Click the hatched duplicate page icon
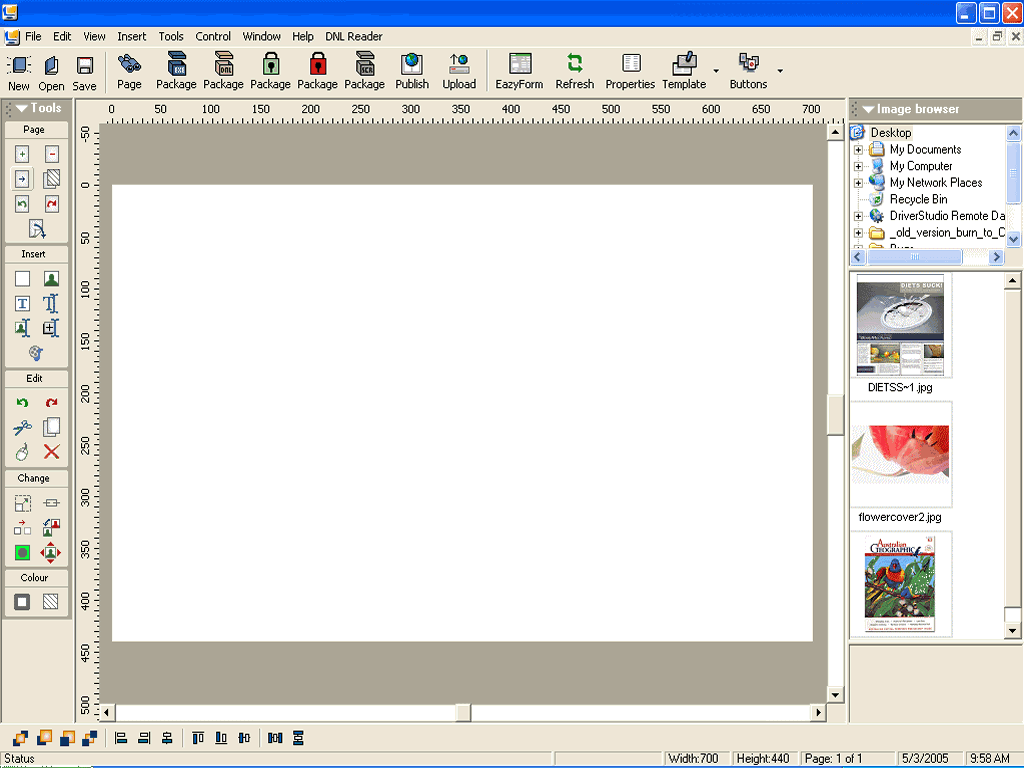The height and width of the screenshot is (768, 1024). tap(52, 178)
